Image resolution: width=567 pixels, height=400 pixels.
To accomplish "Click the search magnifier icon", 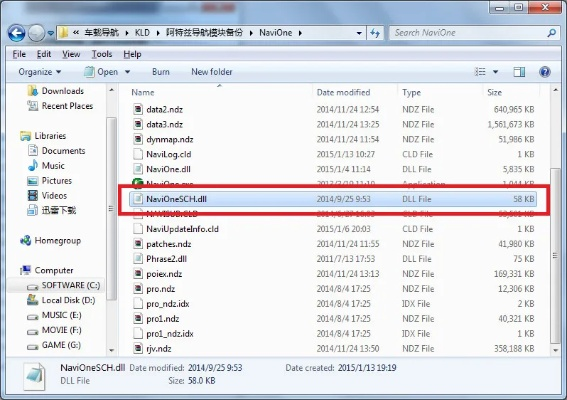I will [551, 33].
